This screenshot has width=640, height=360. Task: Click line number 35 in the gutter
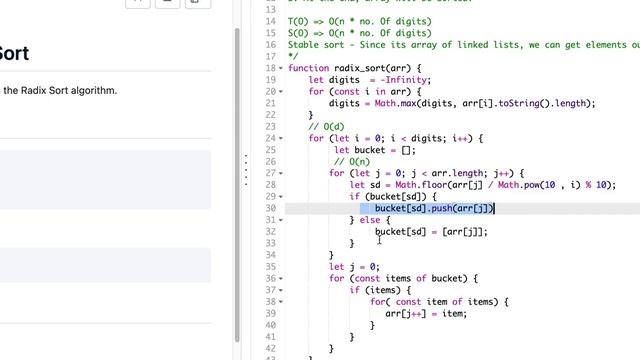point(271,267)
